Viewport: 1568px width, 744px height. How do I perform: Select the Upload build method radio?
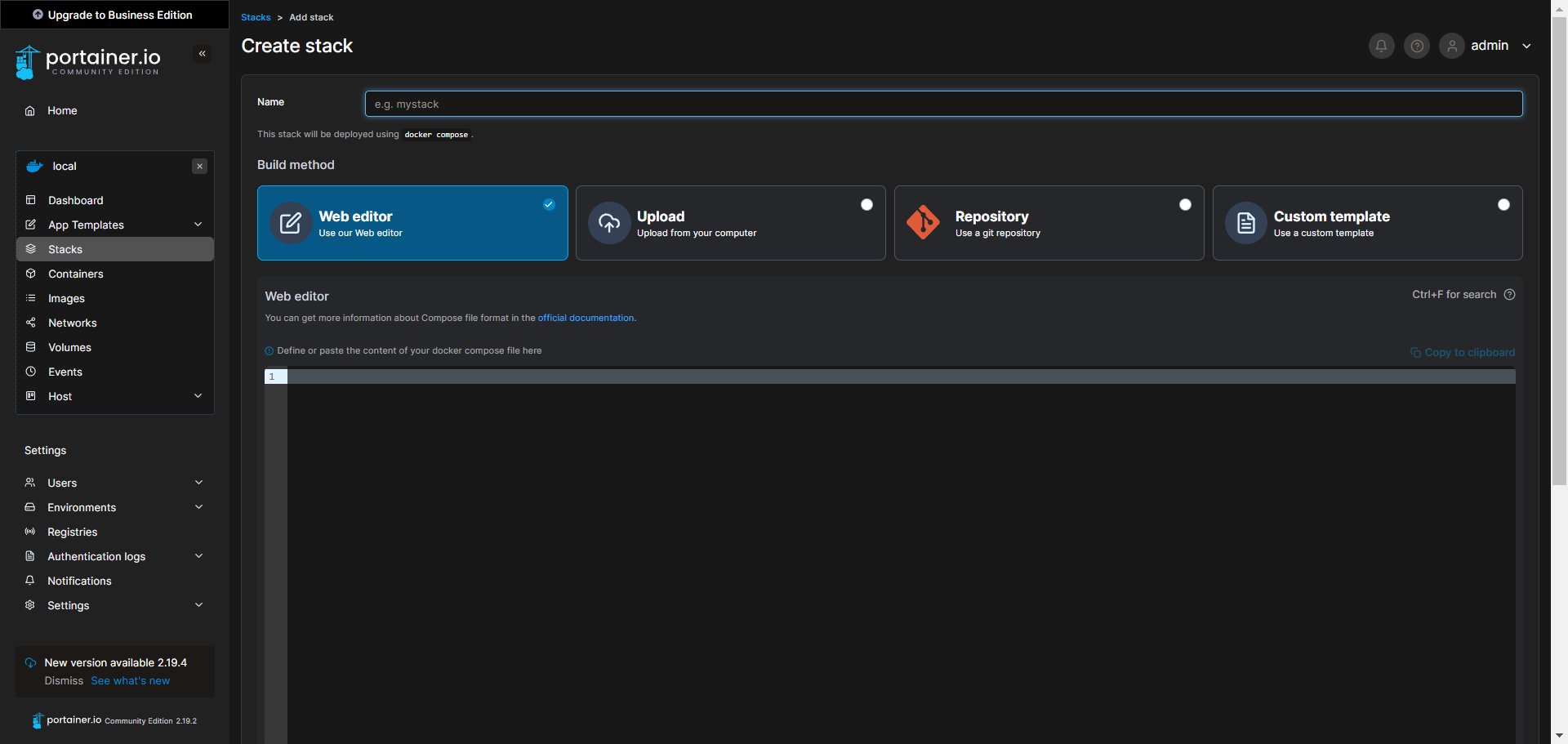click(866, 205)
